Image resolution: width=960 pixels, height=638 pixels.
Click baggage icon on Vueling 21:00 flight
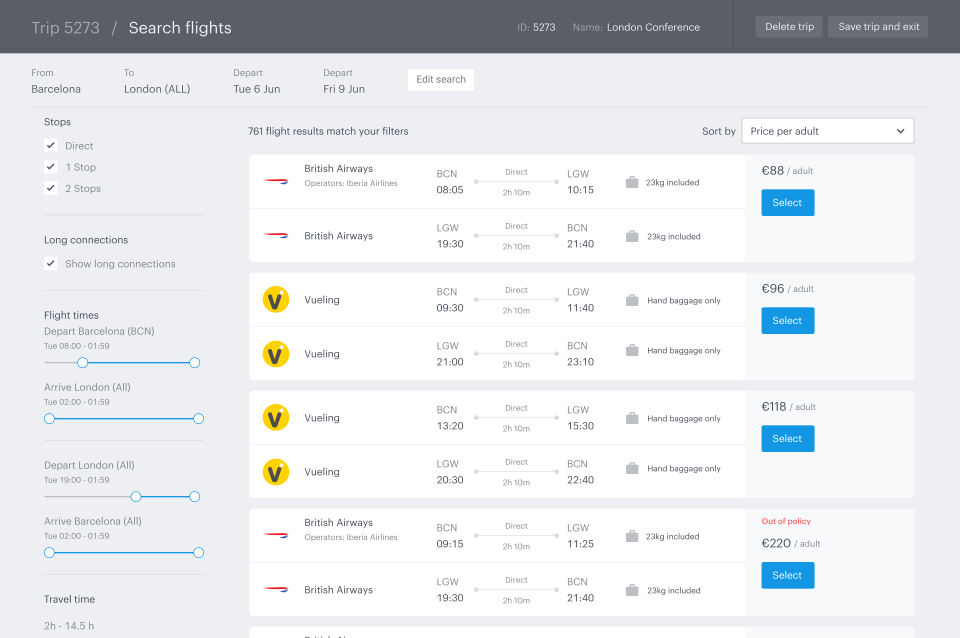click(x=632, y=350)
